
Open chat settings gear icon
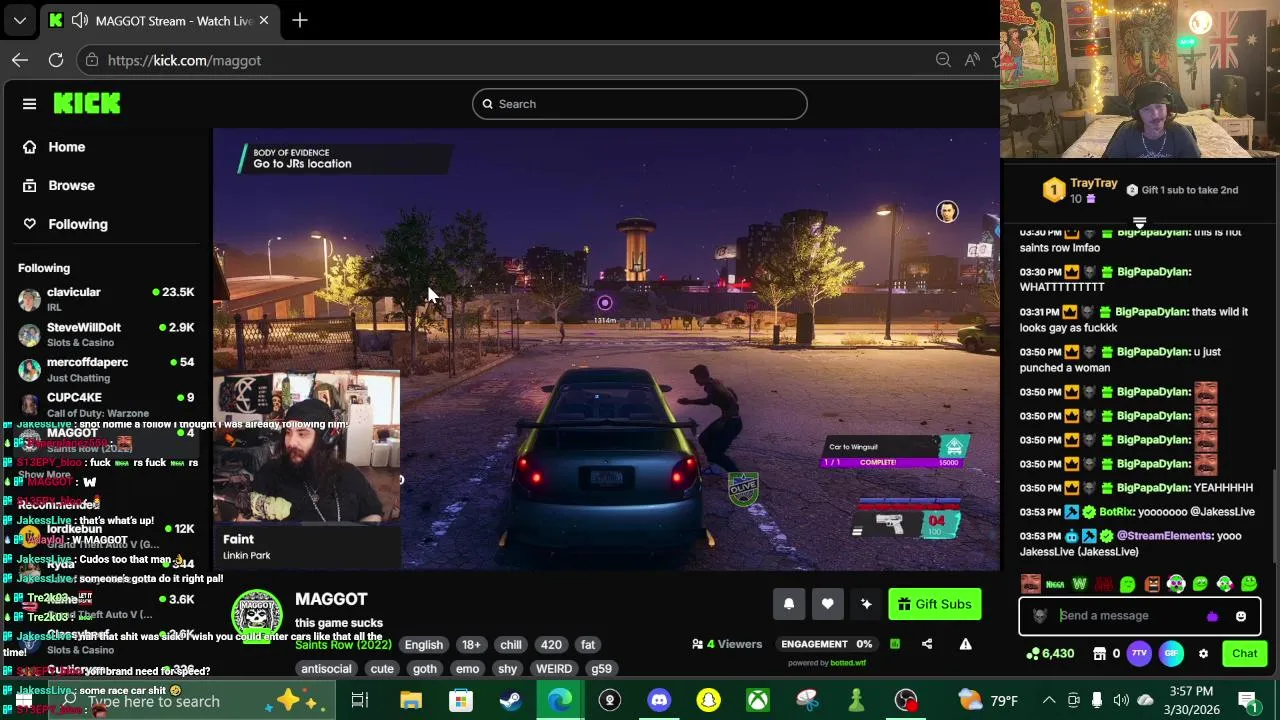[1203, 654]
